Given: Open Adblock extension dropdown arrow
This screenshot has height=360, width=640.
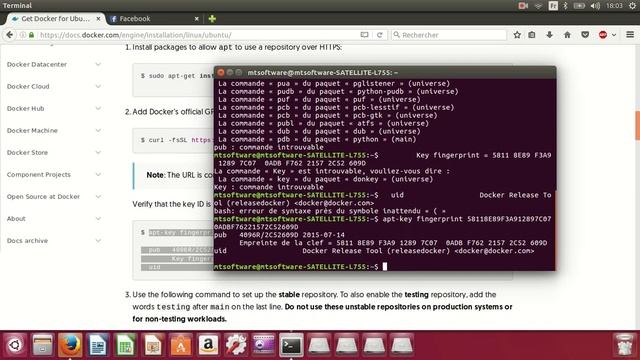Looking at the screenshot, I should tap(613, 35).
